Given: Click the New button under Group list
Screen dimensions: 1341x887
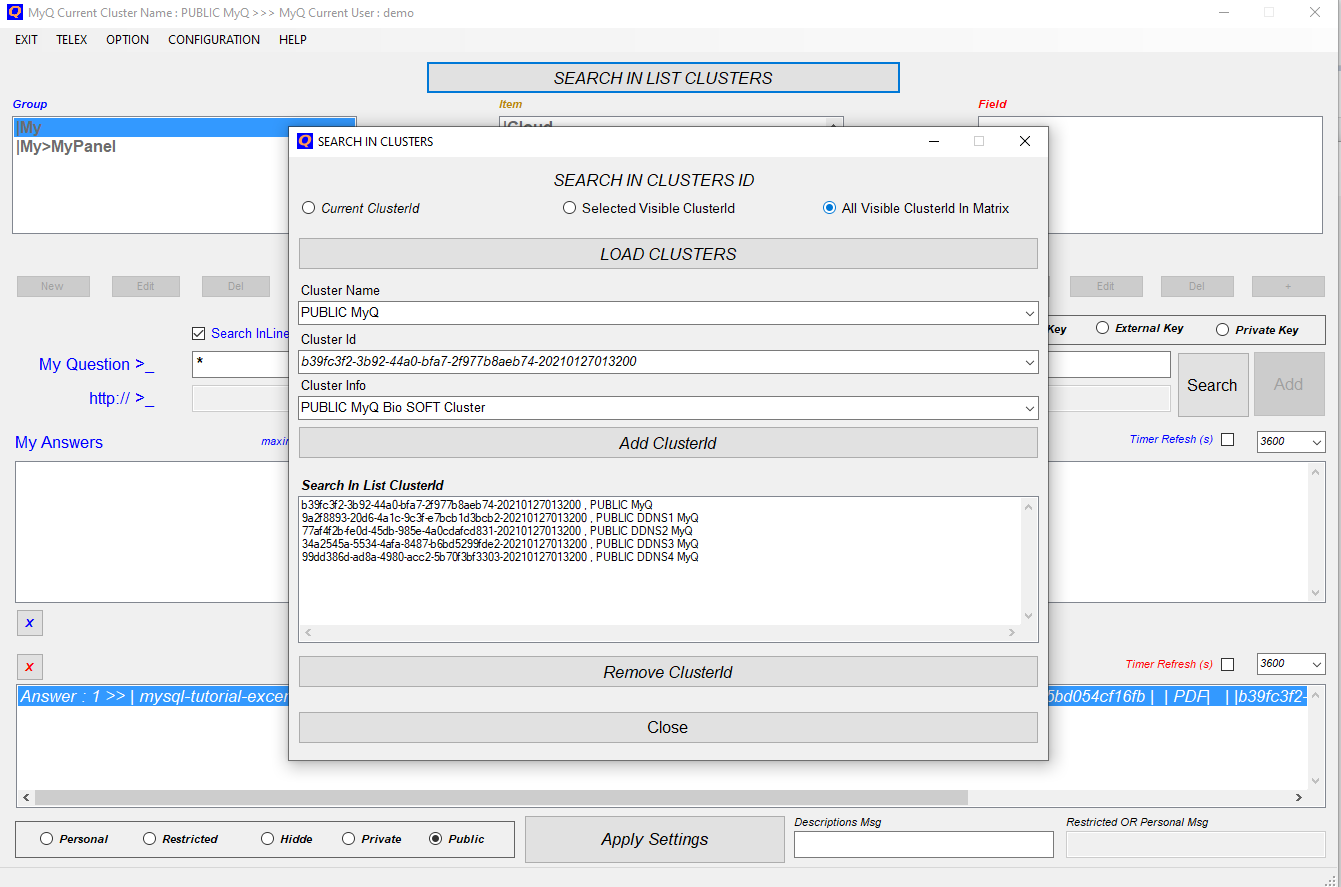Looking at the screenshot, I should (53, 286).
